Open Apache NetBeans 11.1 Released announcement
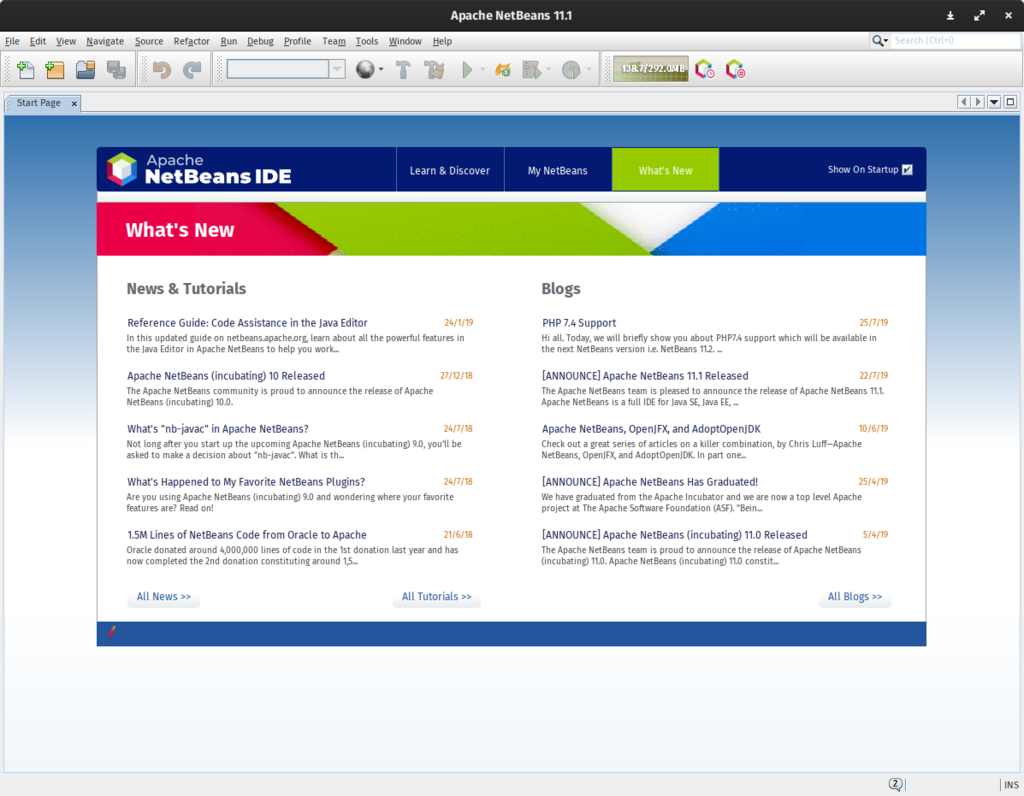Image resolution: width=1024 pixels, height=796 pixels. click(645, 375)
